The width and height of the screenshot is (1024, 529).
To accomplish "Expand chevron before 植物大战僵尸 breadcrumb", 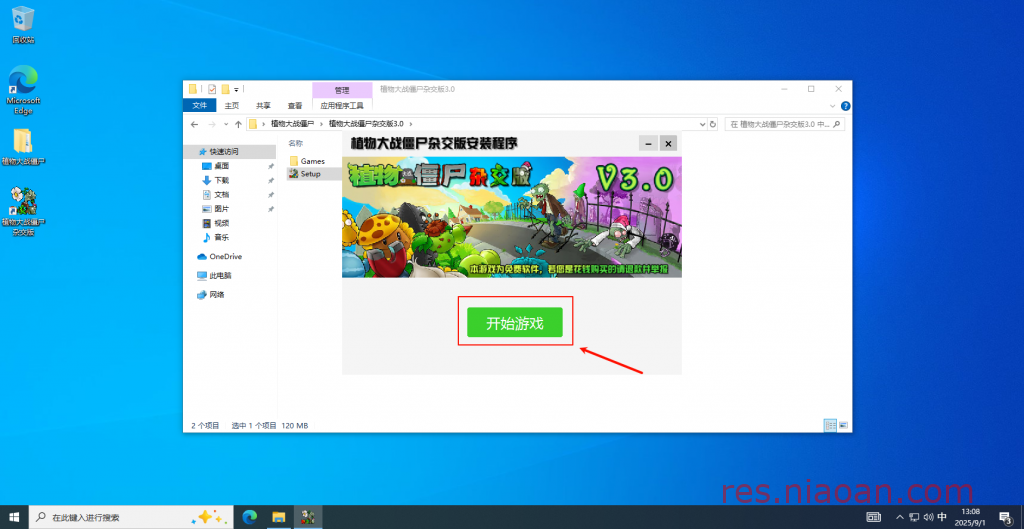I will point(263,123).
